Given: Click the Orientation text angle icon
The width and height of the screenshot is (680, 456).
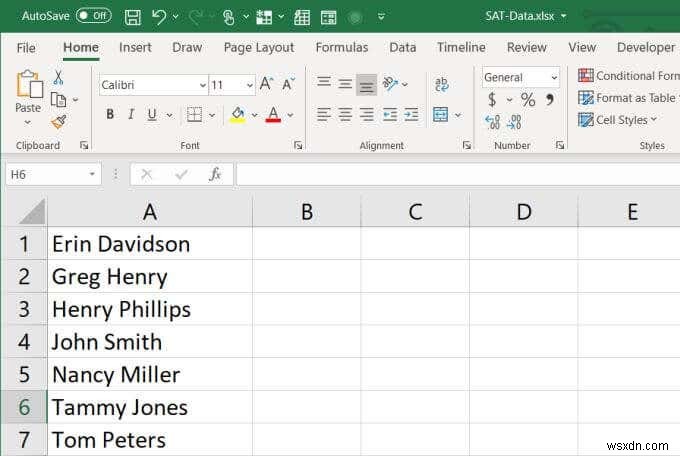Looking at the screenshot, I should pos(390,83).
